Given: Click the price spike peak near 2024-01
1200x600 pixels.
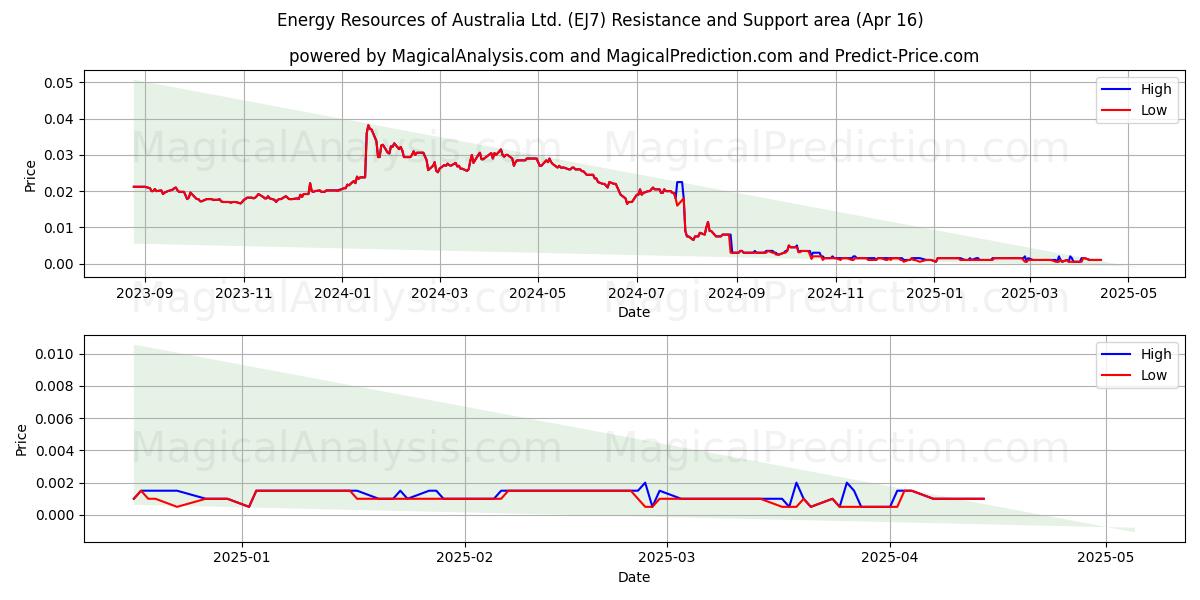Looking at the screenshot, I should [368, 126].
